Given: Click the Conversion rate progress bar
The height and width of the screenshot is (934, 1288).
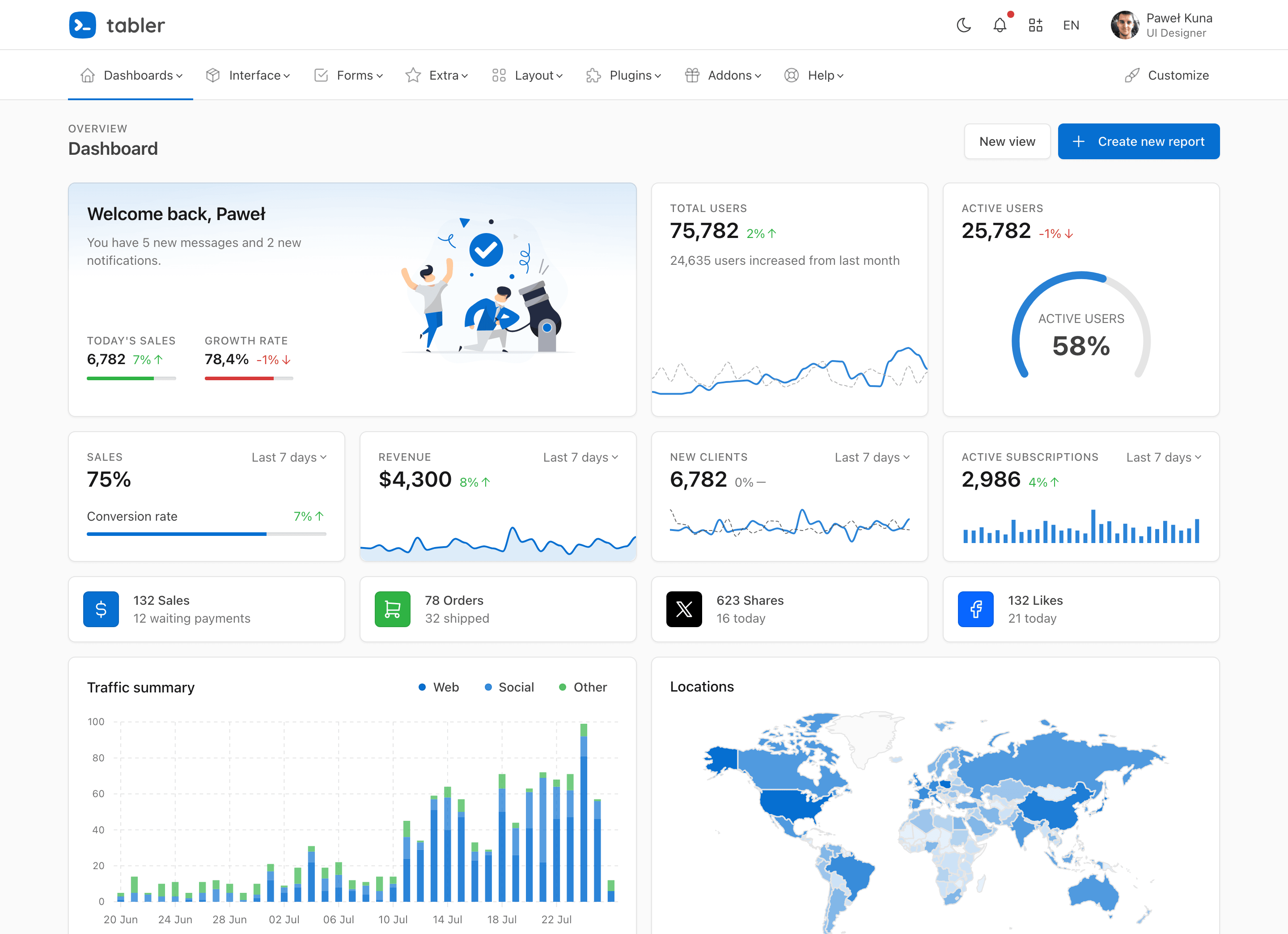Looking at the screenshot, I should [206, 534].
